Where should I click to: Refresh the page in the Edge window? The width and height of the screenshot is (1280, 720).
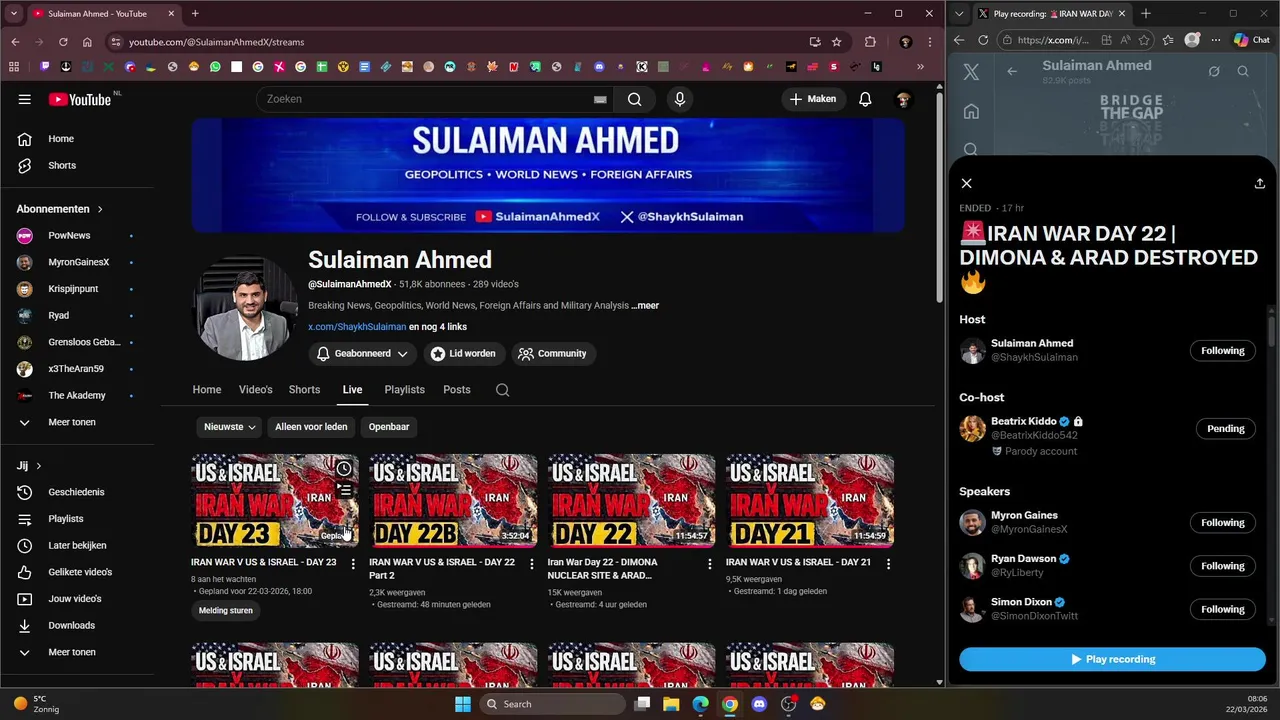coord(983,40)
